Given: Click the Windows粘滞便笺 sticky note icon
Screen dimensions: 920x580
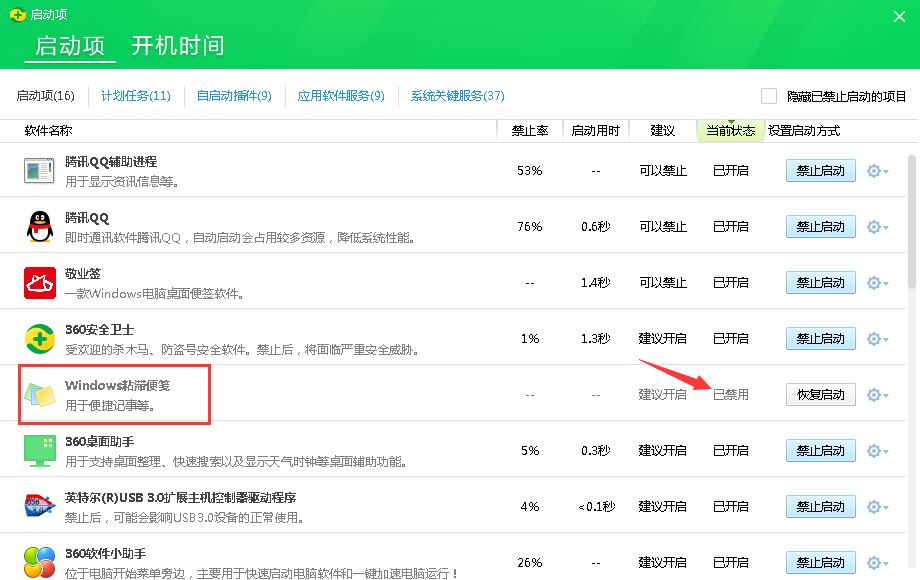Looking at the screenshot, I should pyautogui.click(x=39, y=395).
